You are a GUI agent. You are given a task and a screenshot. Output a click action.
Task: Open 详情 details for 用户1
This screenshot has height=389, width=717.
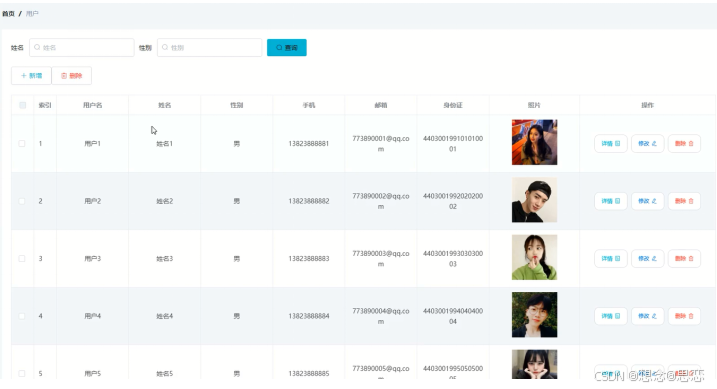point(611,144)
